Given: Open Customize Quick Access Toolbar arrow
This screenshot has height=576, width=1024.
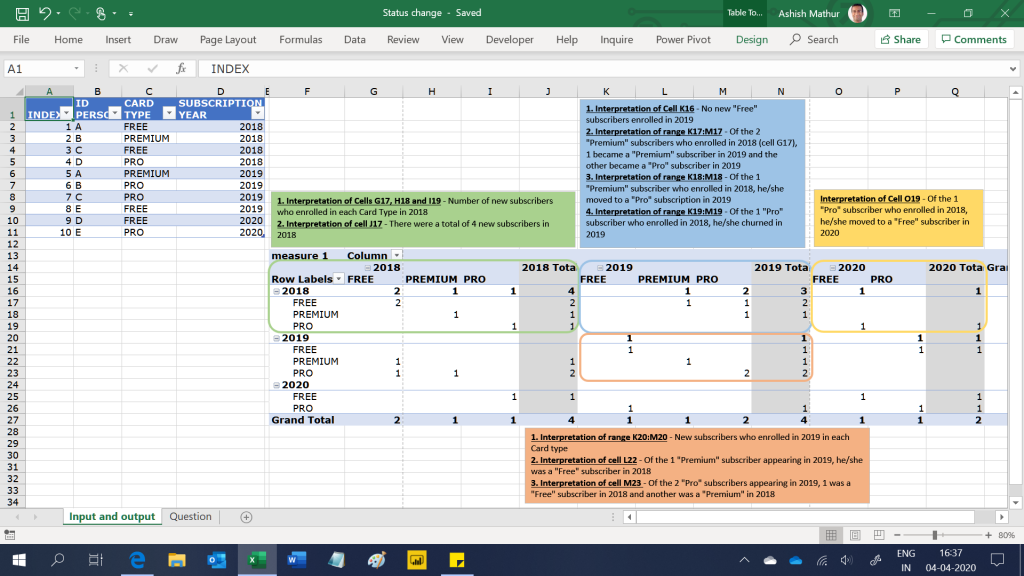Looking at the screenshot, I should (131, 13).
